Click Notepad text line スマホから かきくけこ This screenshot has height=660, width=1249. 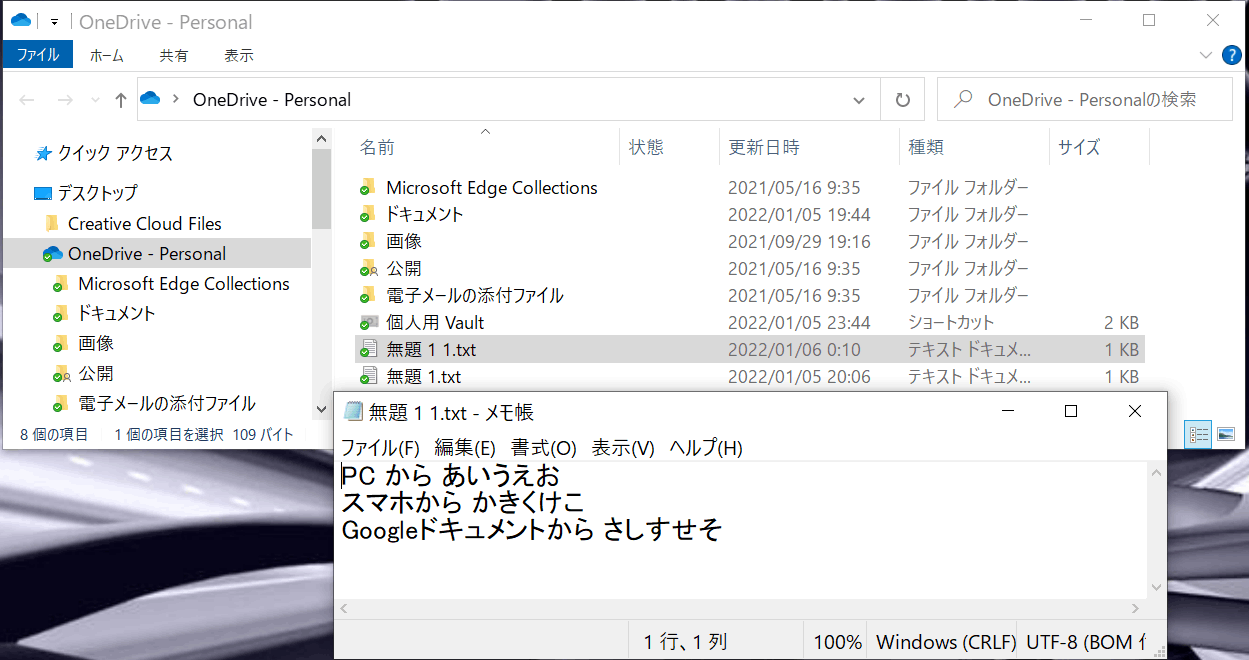coord(463,502)
